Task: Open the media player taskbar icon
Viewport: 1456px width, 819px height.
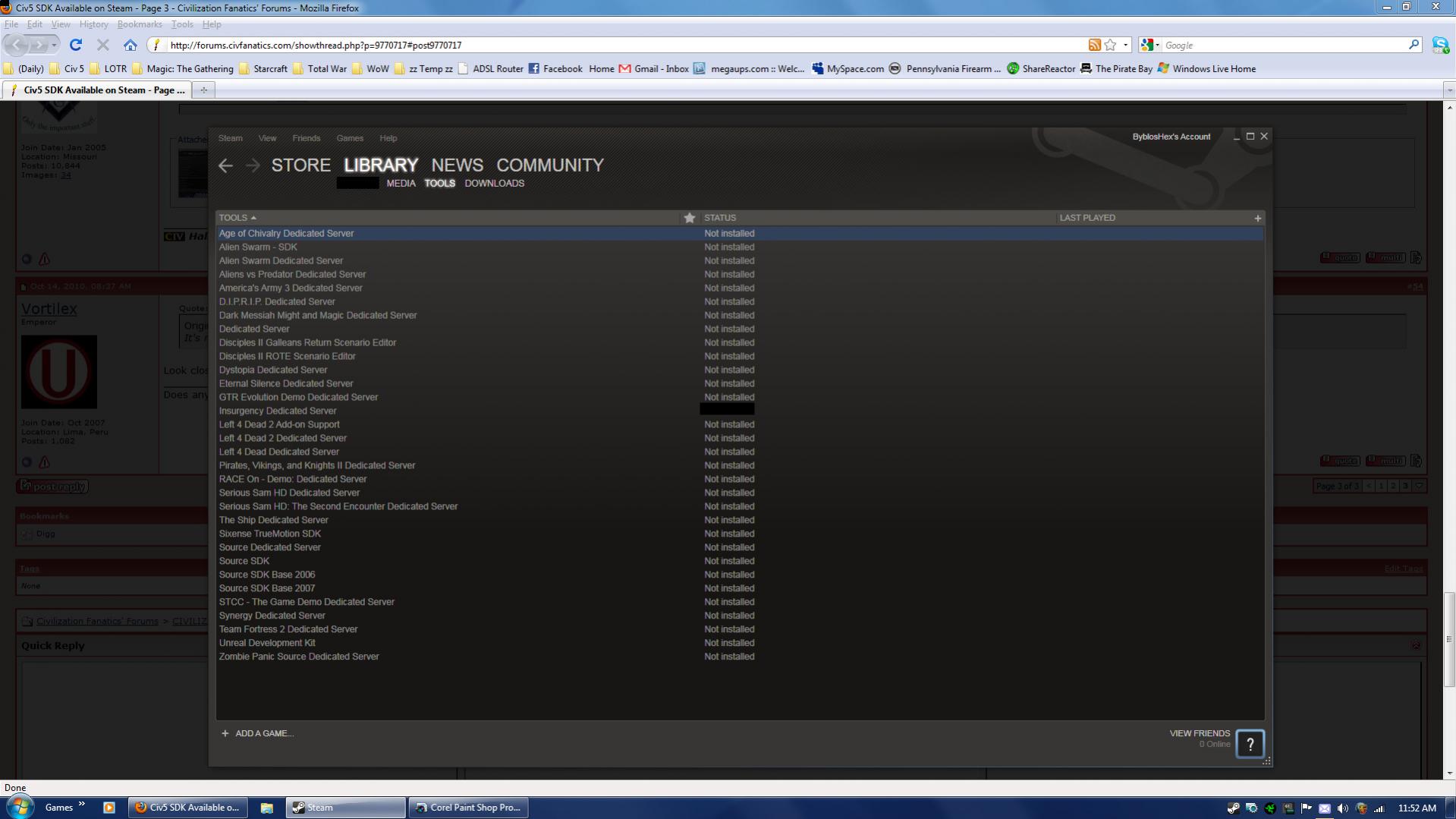Action: pyautogui.click(x=109, y=808)
